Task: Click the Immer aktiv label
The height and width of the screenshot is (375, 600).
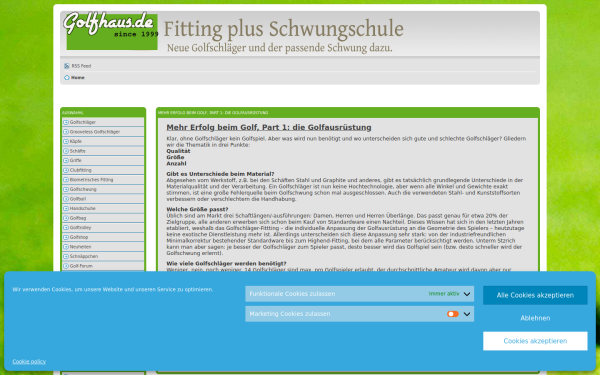Action: [x=444, y=294]
